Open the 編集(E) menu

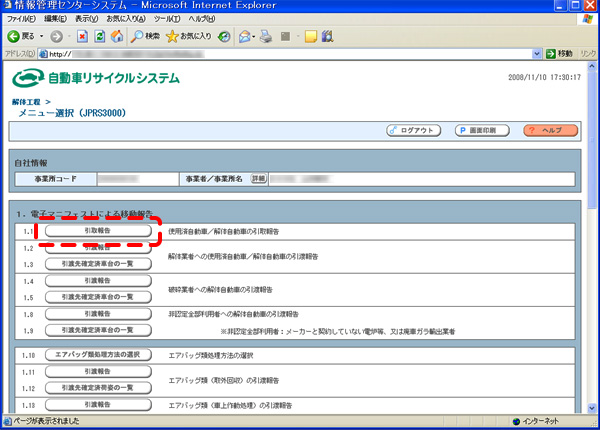(55, 19)
